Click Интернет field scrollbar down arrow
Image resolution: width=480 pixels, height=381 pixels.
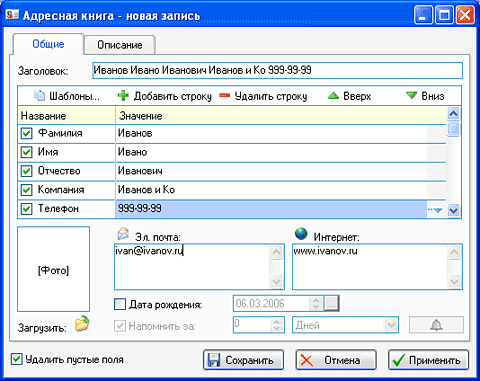[x=454, y=282]
